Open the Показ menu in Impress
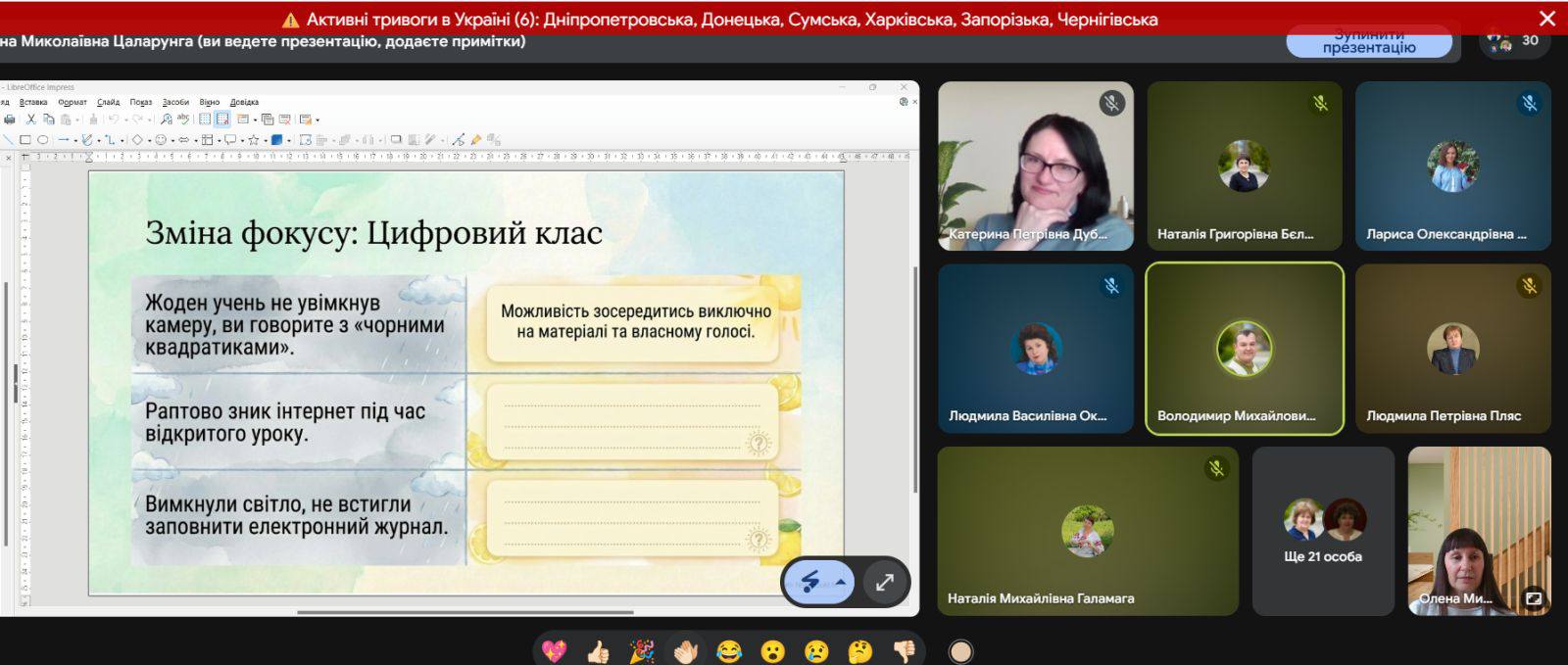Image resolution: width=1568 pixels, height=665 pixels. tap(141, 102)
